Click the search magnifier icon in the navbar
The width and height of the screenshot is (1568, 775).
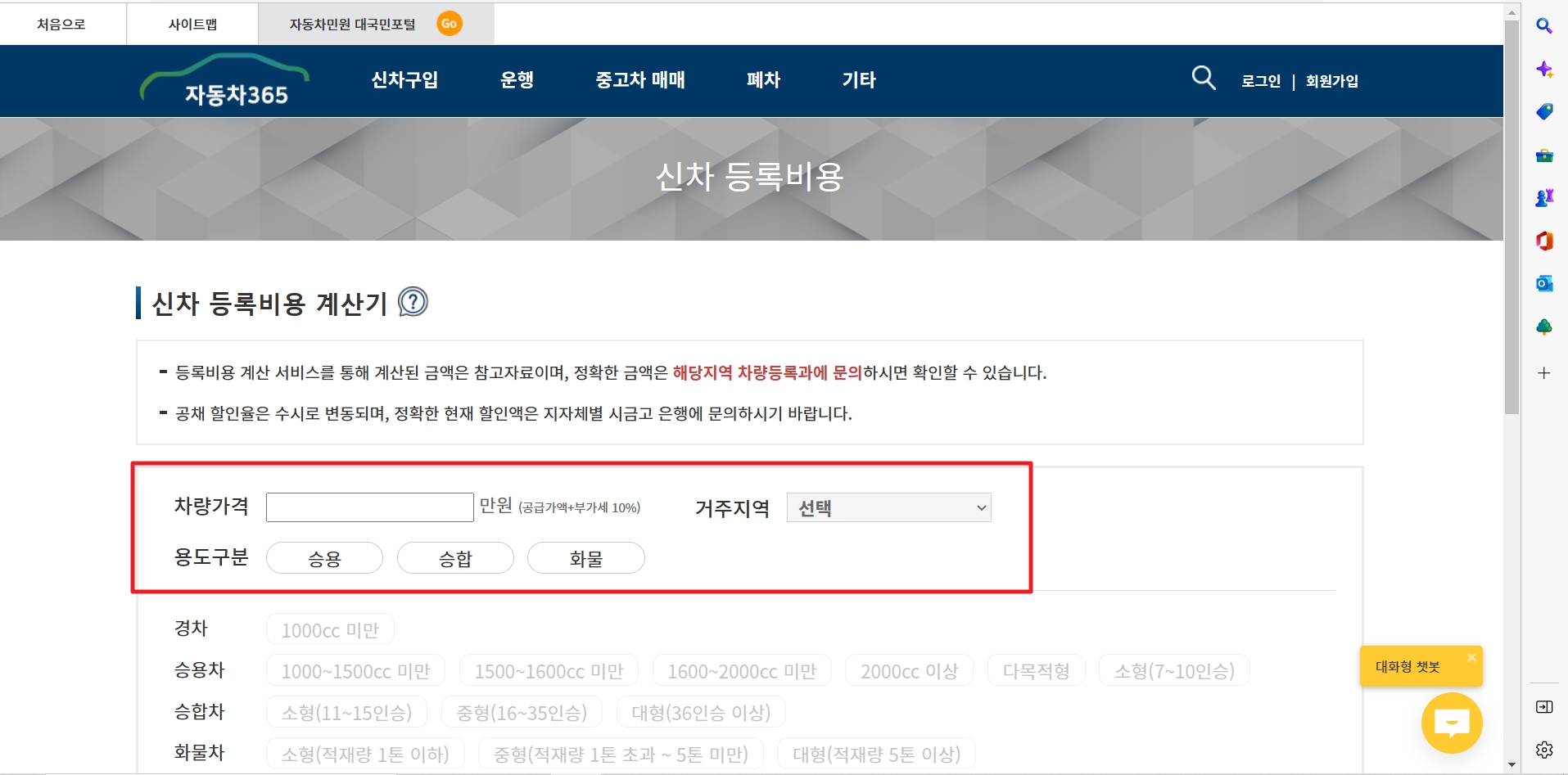(1204, 79)
